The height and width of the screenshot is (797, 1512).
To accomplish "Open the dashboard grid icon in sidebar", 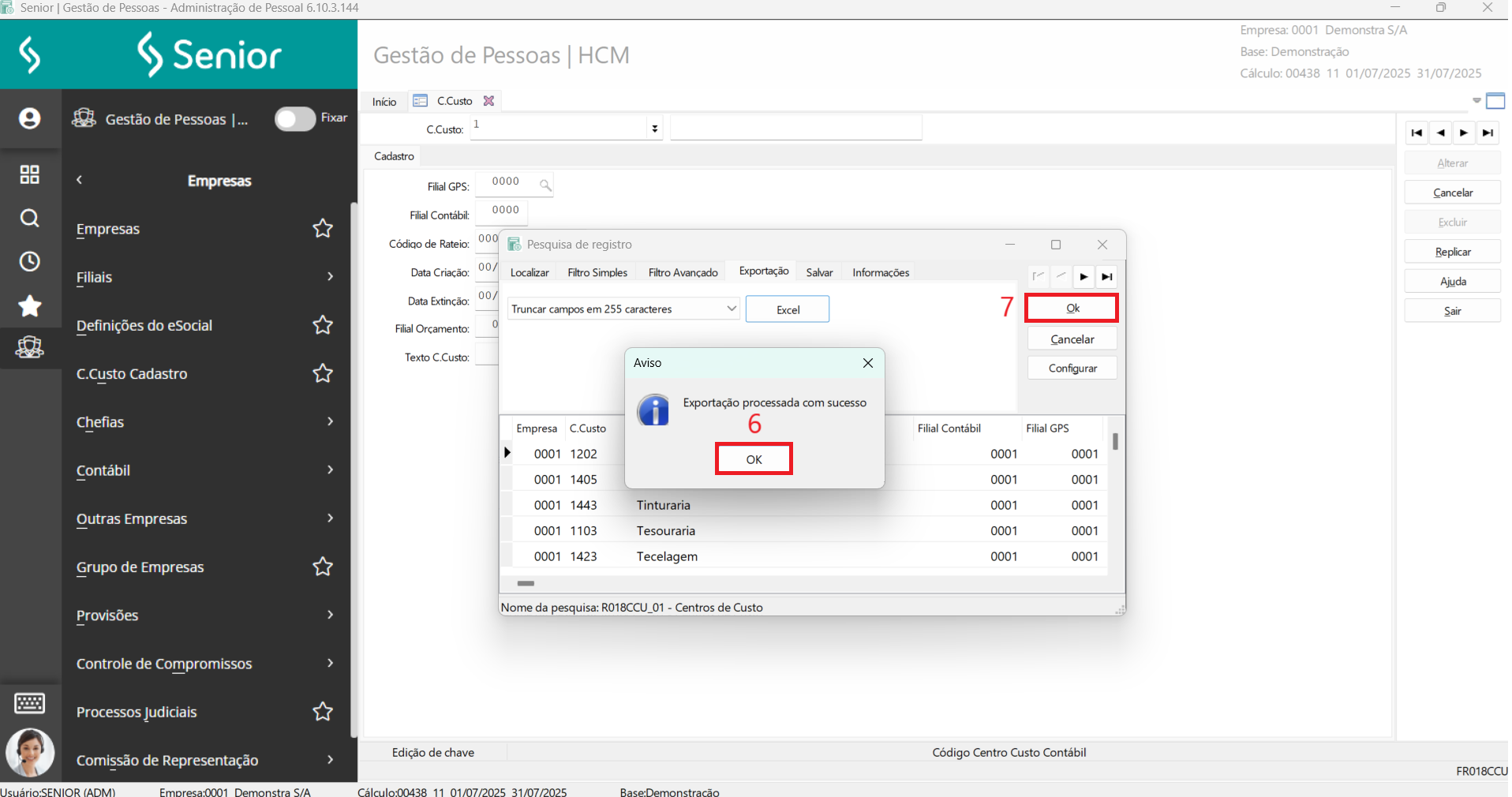I will (x=29, y=174).
